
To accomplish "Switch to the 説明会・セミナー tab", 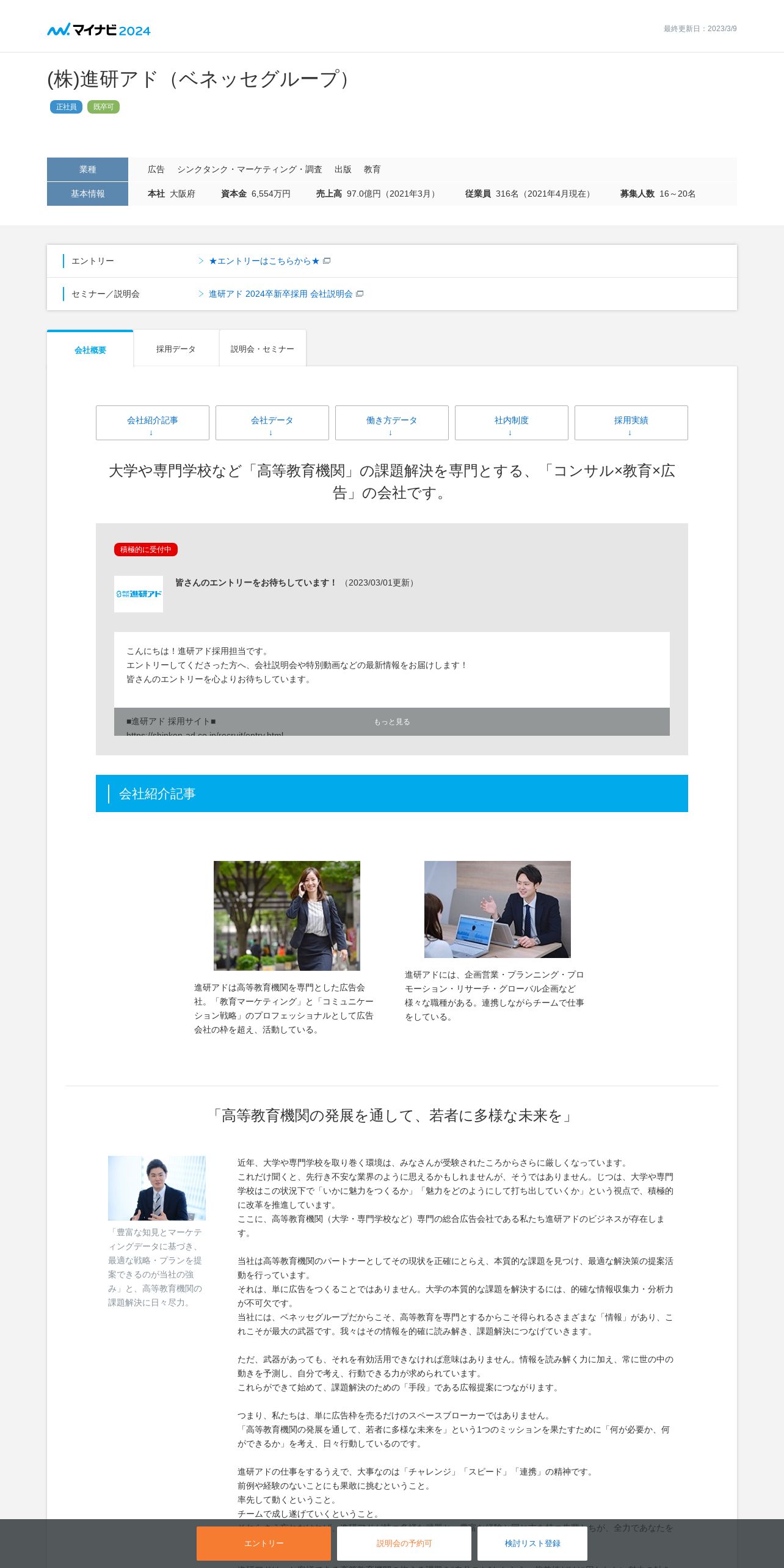I will (263, 349).
